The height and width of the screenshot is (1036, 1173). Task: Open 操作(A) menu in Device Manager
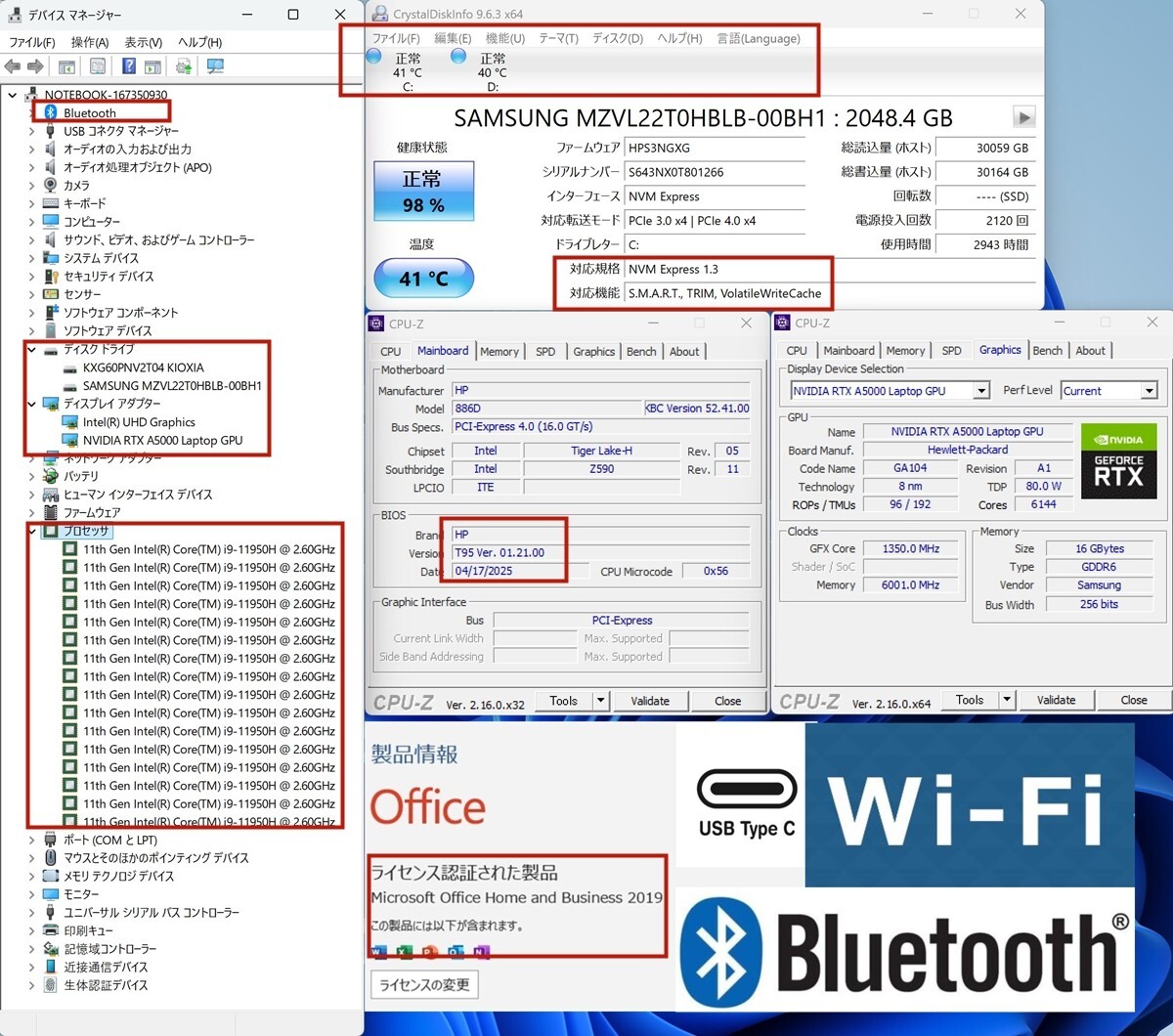(90, 42)
